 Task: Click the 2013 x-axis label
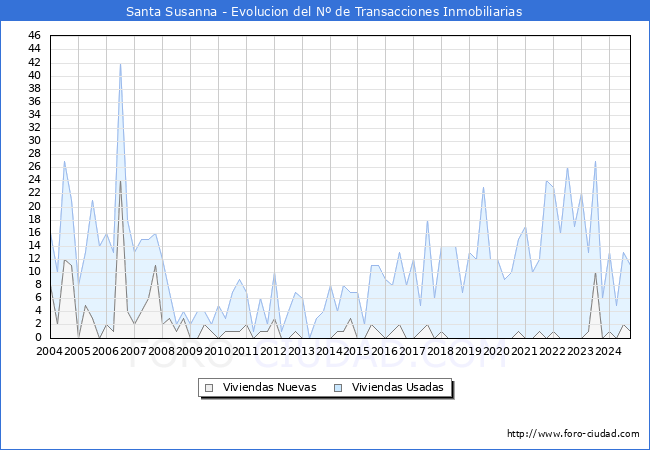pos(301,351)
